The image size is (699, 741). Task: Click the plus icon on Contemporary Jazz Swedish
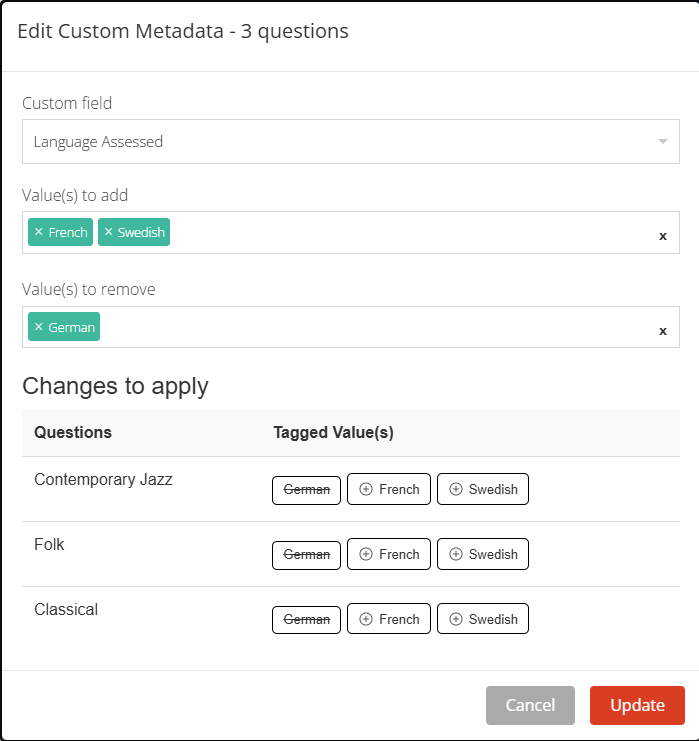(x=456, y=489)
